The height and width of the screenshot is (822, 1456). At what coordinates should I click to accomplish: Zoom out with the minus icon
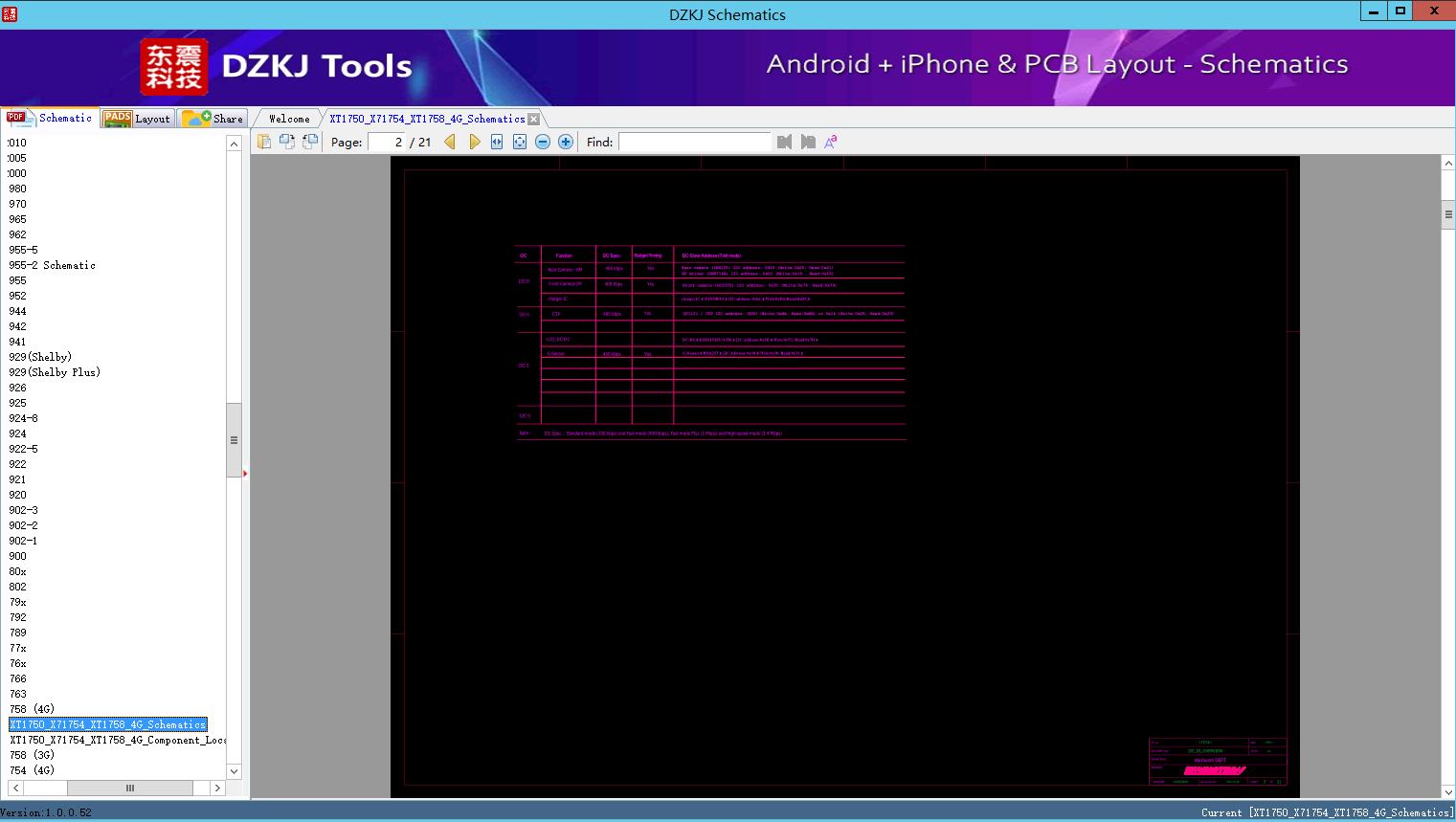[x=543, y=142]
